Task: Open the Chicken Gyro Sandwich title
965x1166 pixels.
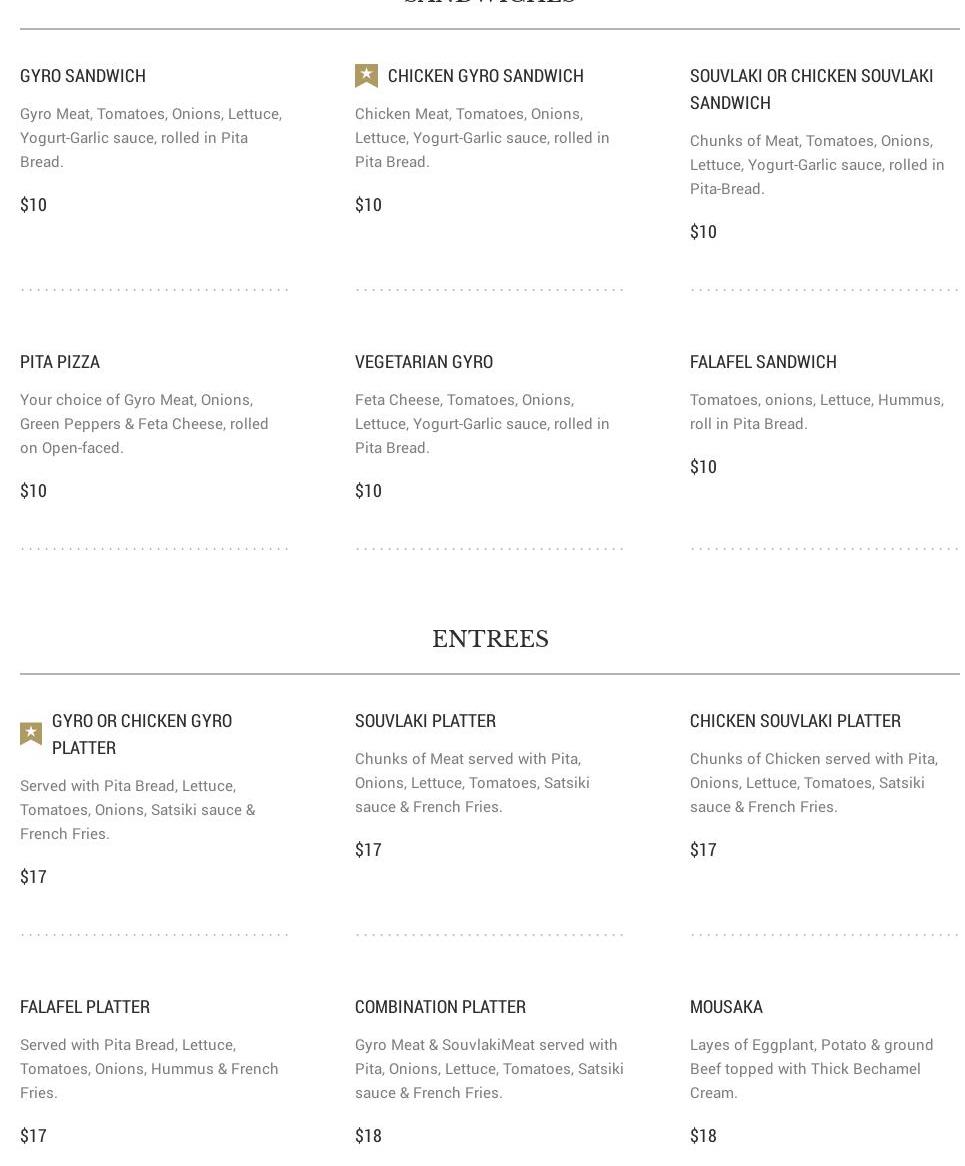Action: (485, 76)
